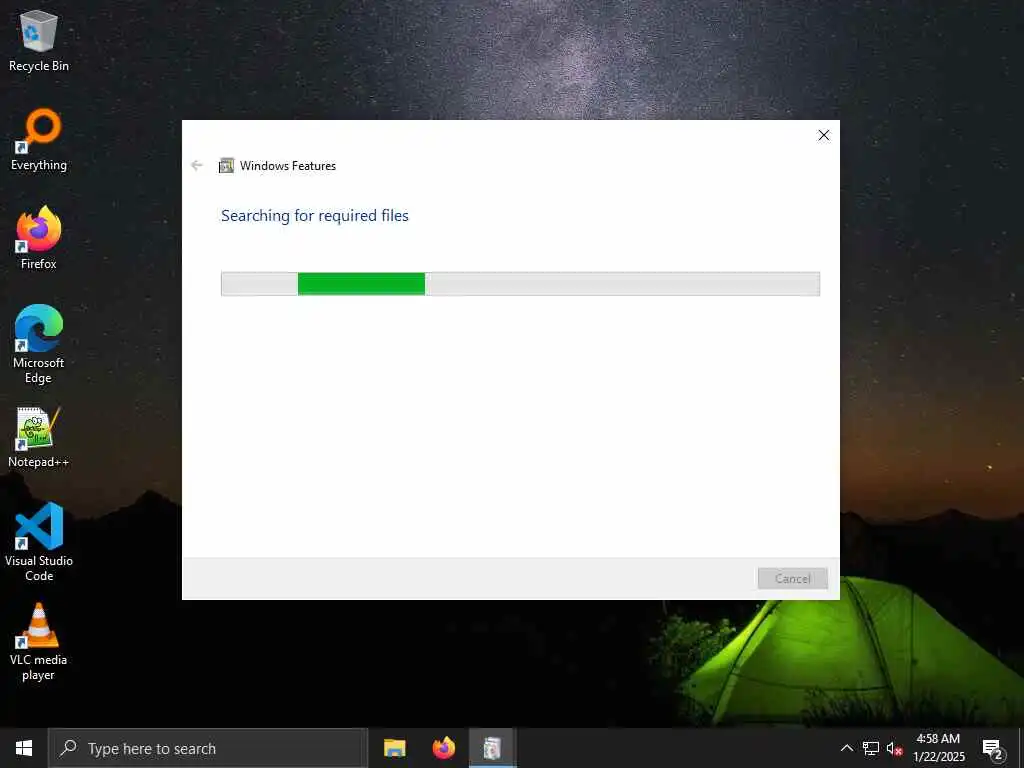The image size is (1024, 768).
Task: Open the Windows Start menu
Action: pyautogui.click(x=24, y=748)
